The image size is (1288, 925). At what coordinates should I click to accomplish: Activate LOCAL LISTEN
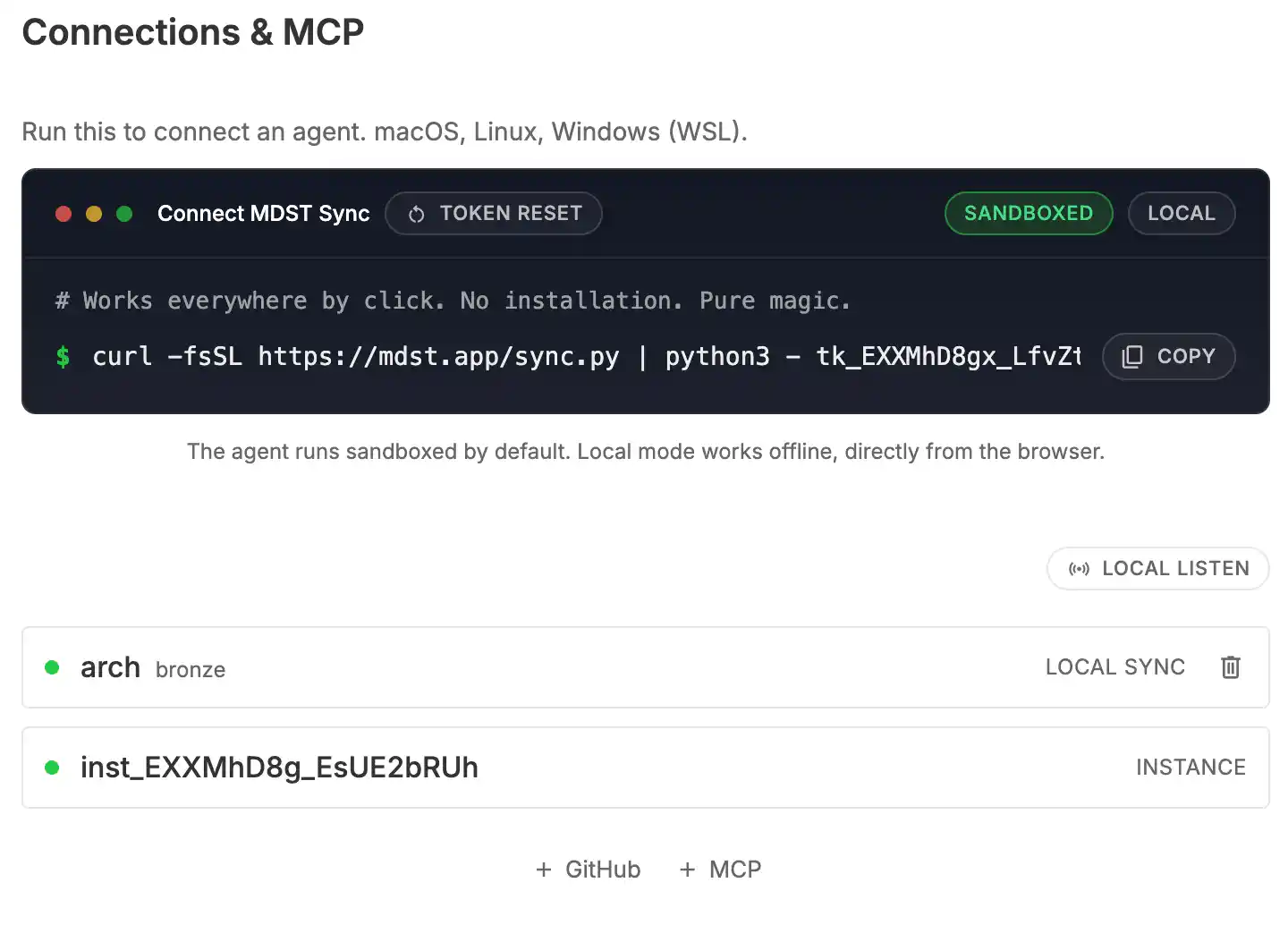[1157, 569]
